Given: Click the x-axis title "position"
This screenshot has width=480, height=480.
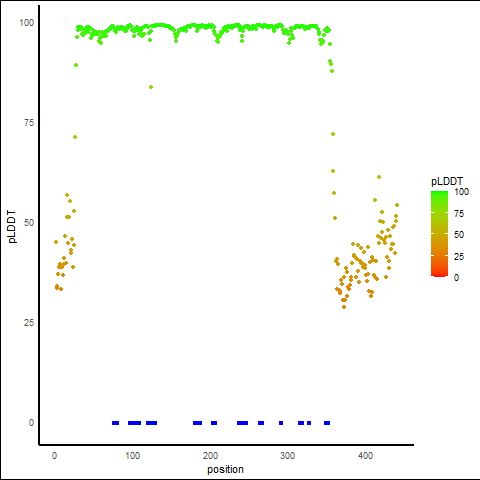Looking at the screenshot, I should [225, 470].
